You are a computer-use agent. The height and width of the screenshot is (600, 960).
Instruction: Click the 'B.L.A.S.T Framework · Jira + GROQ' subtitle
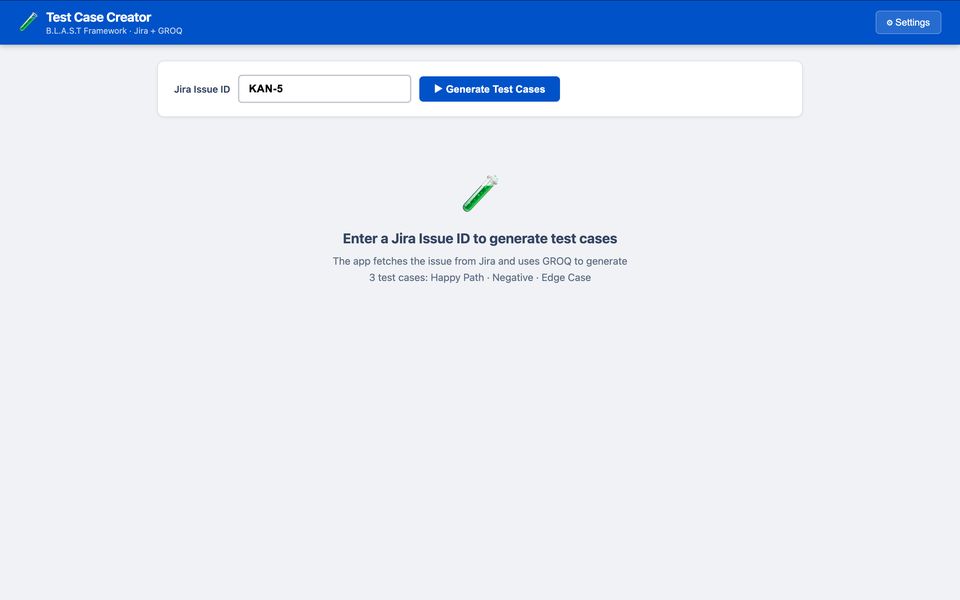click(114, 31)
